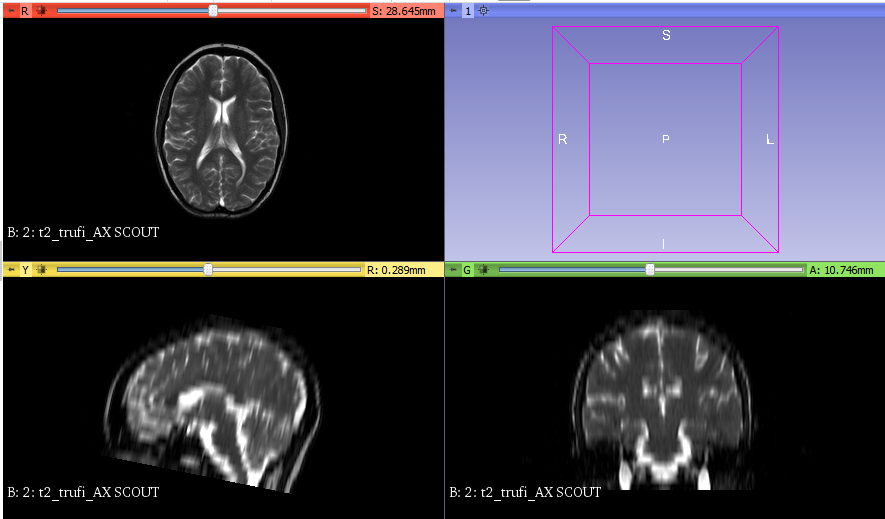The height and width of the screenshot is (519, 885).
Task: Maximize the Green slice view via its icon
Action: click(x=483, y=270)
